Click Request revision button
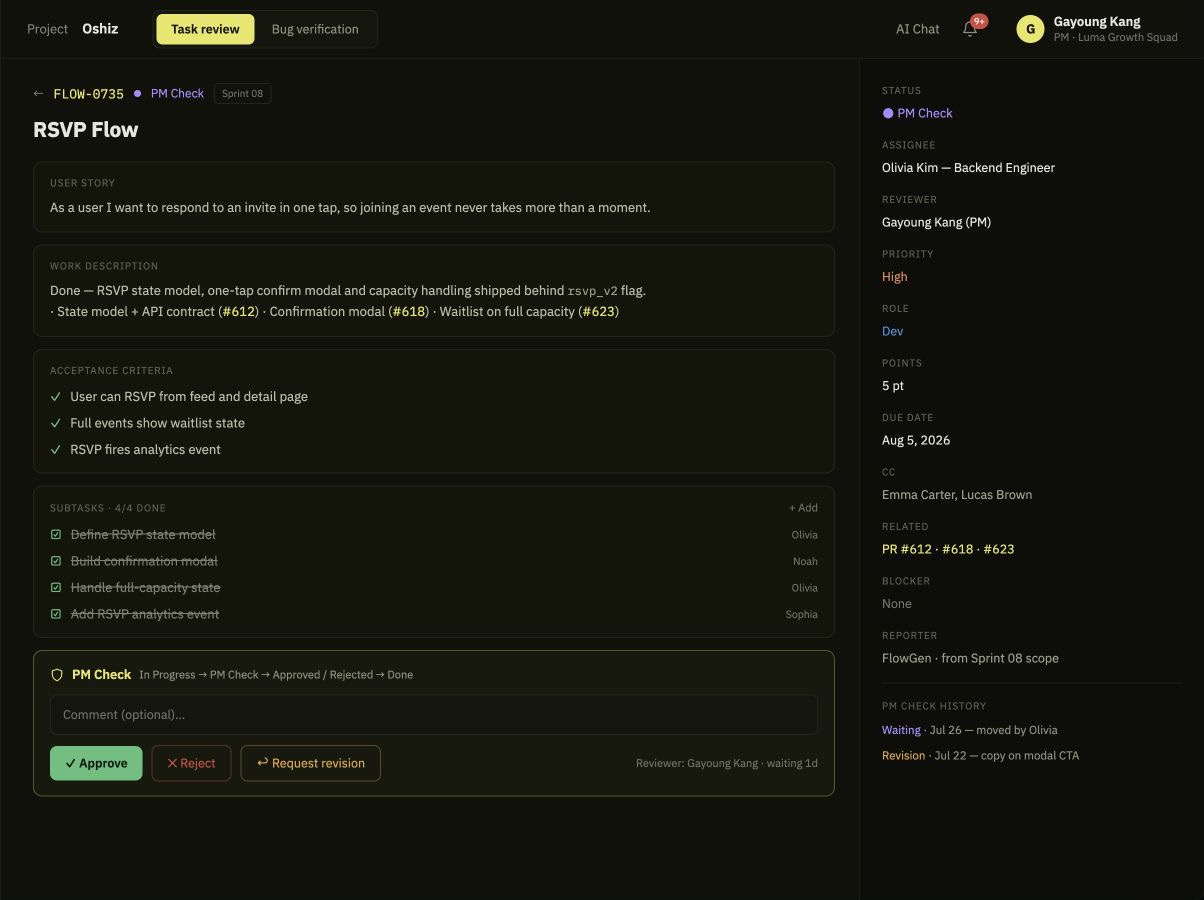Image resolution: width=1204 pixels, height=900 pixels. tap(311, 763)
